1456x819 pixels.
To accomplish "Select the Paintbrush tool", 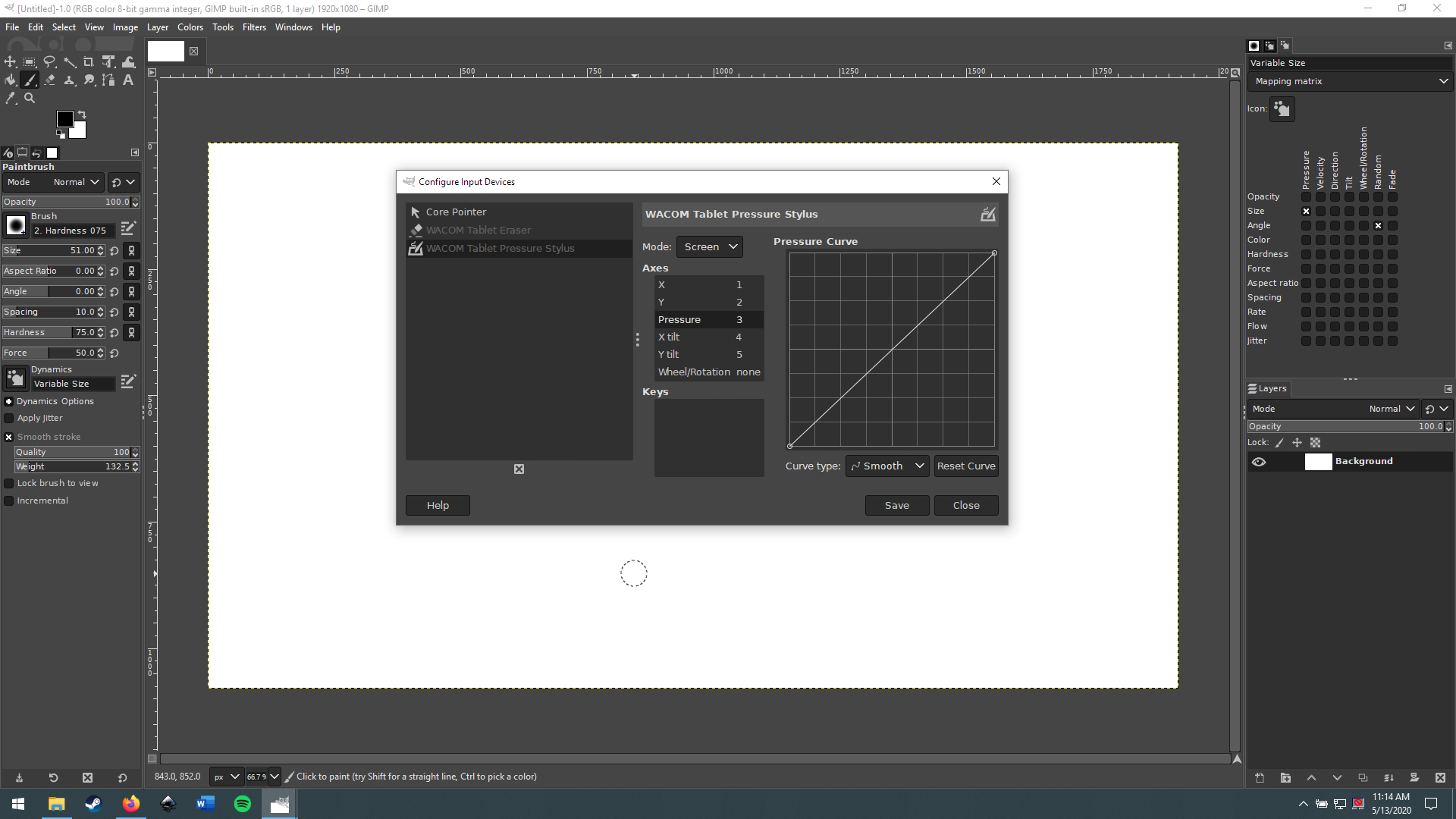I will click(x=30, y=80).
